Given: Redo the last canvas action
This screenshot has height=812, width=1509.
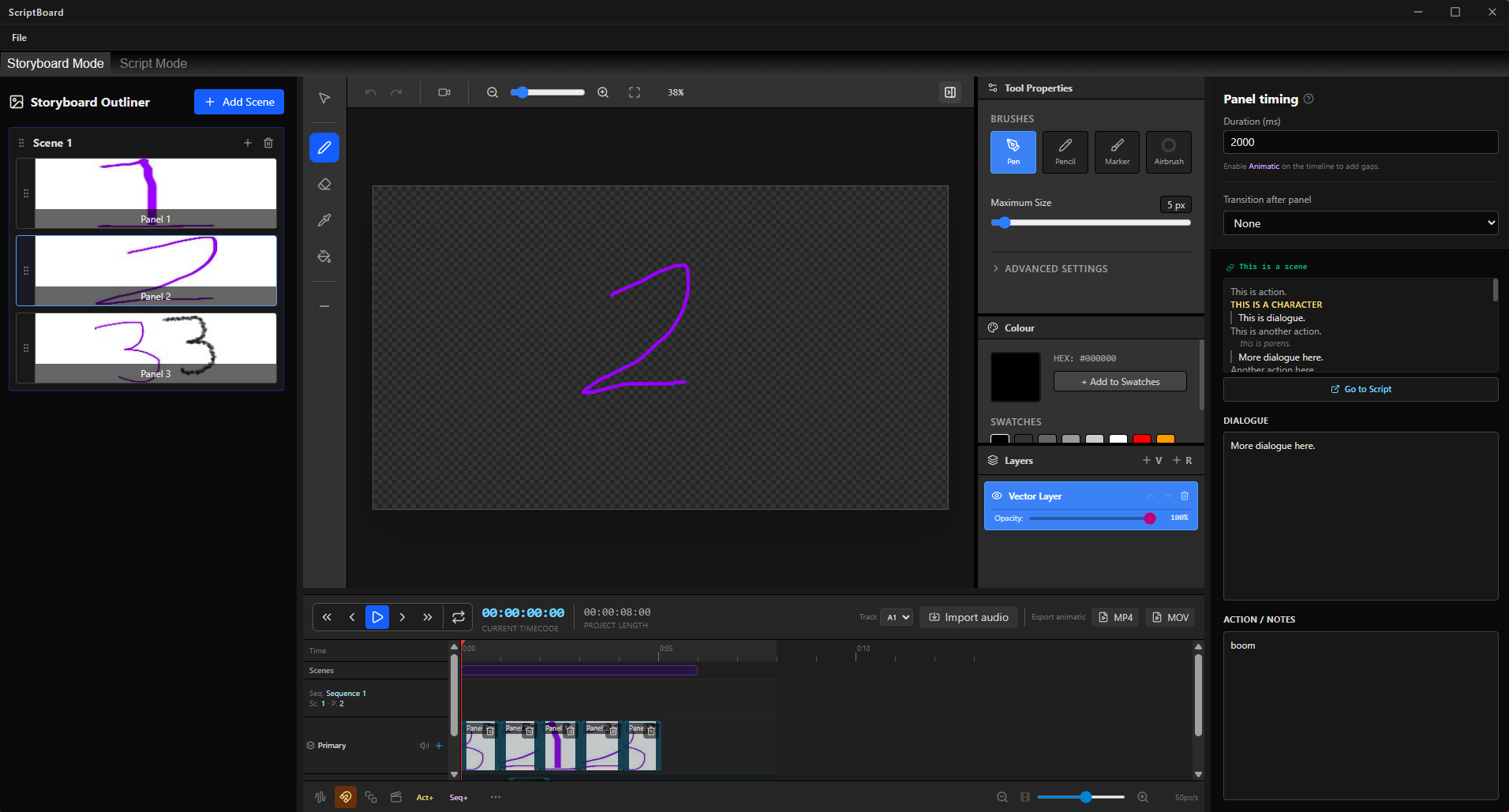Looking at the screenshot, I should click(396, 92).
